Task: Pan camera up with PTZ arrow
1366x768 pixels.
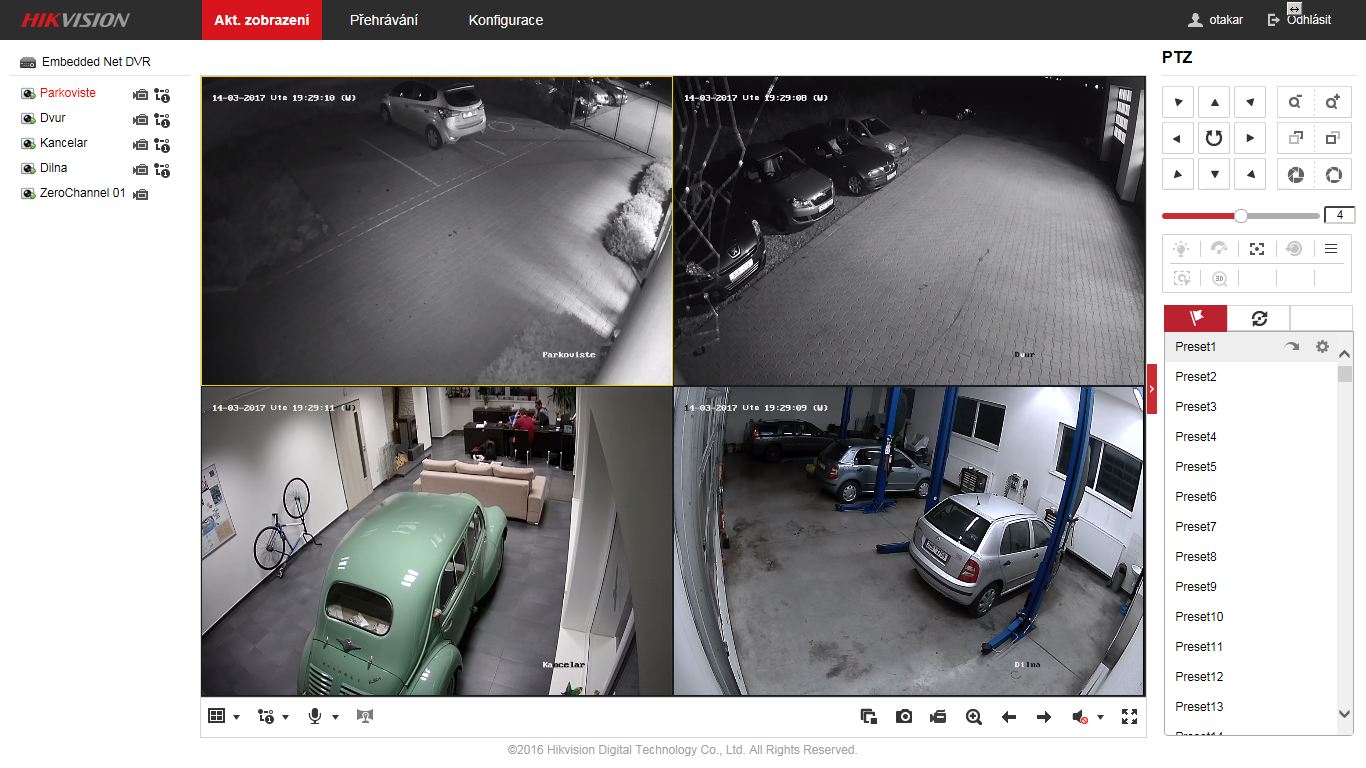Action: click(1214, 102)
